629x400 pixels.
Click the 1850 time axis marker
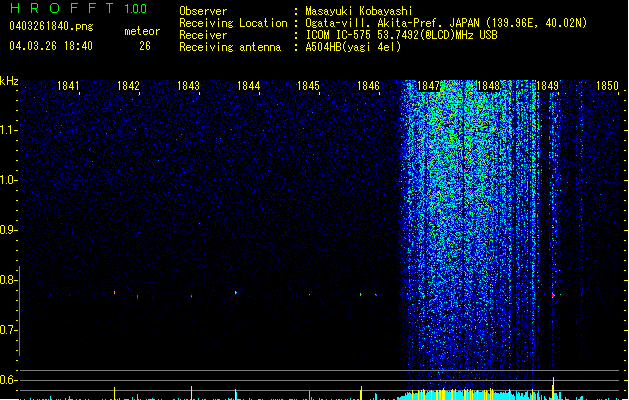pos(607,86)
